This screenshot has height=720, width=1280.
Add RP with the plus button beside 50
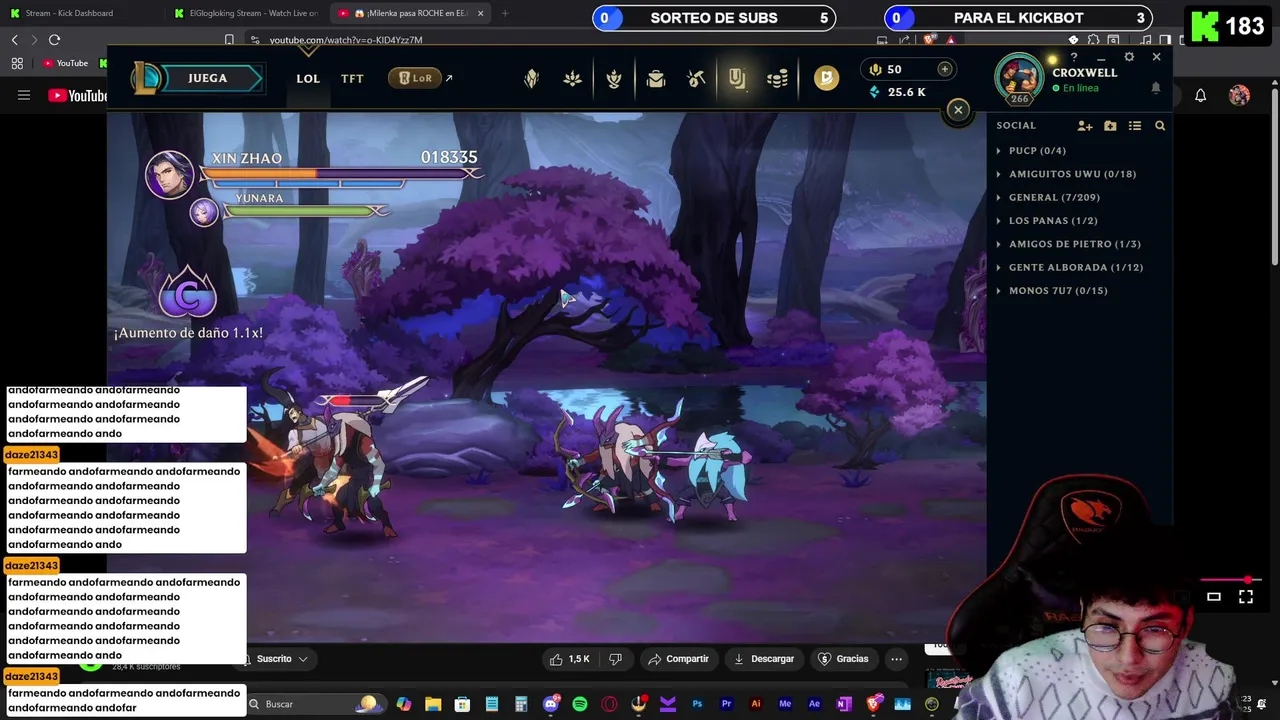(x=944, y=69)
